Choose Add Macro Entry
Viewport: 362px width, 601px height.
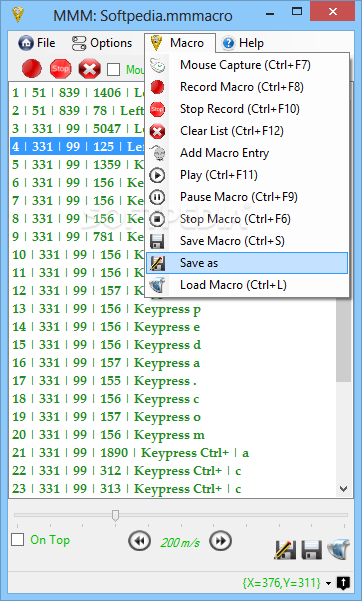point(247,153)
